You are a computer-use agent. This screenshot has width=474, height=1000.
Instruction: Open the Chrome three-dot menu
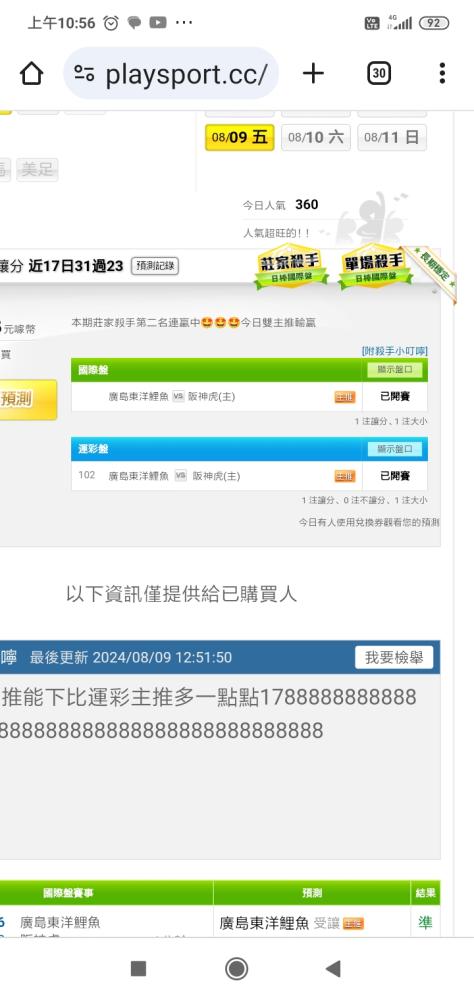point(442,74)
